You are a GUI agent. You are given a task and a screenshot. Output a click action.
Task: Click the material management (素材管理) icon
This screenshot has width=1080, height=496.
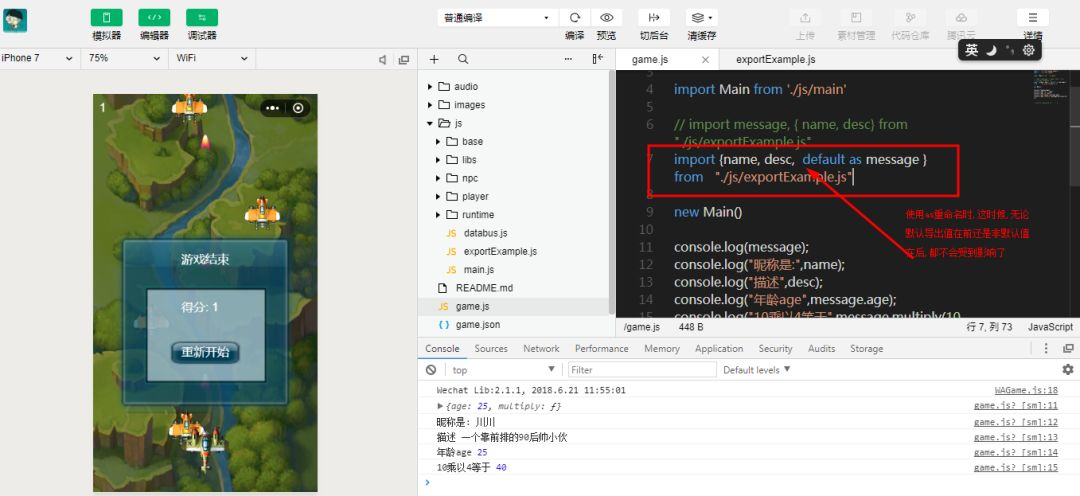coord(856,18)
